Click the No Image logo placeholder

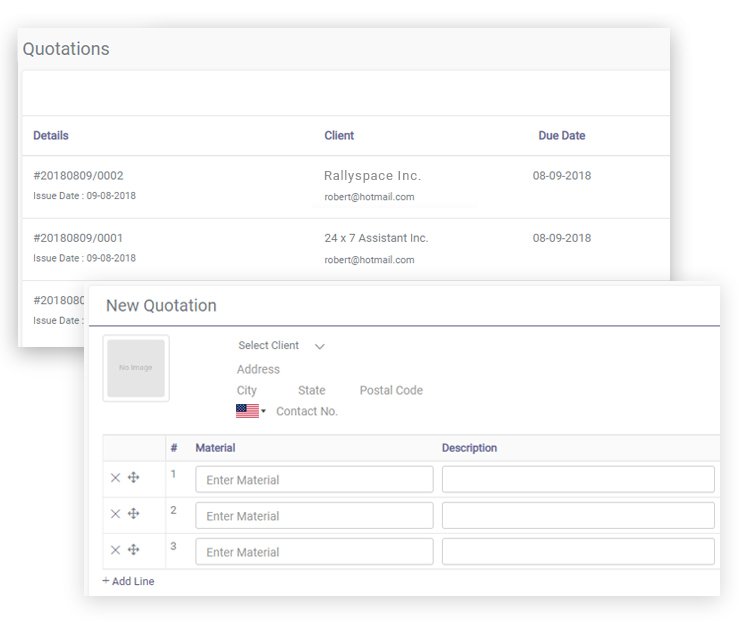click(x=136, y=368)
